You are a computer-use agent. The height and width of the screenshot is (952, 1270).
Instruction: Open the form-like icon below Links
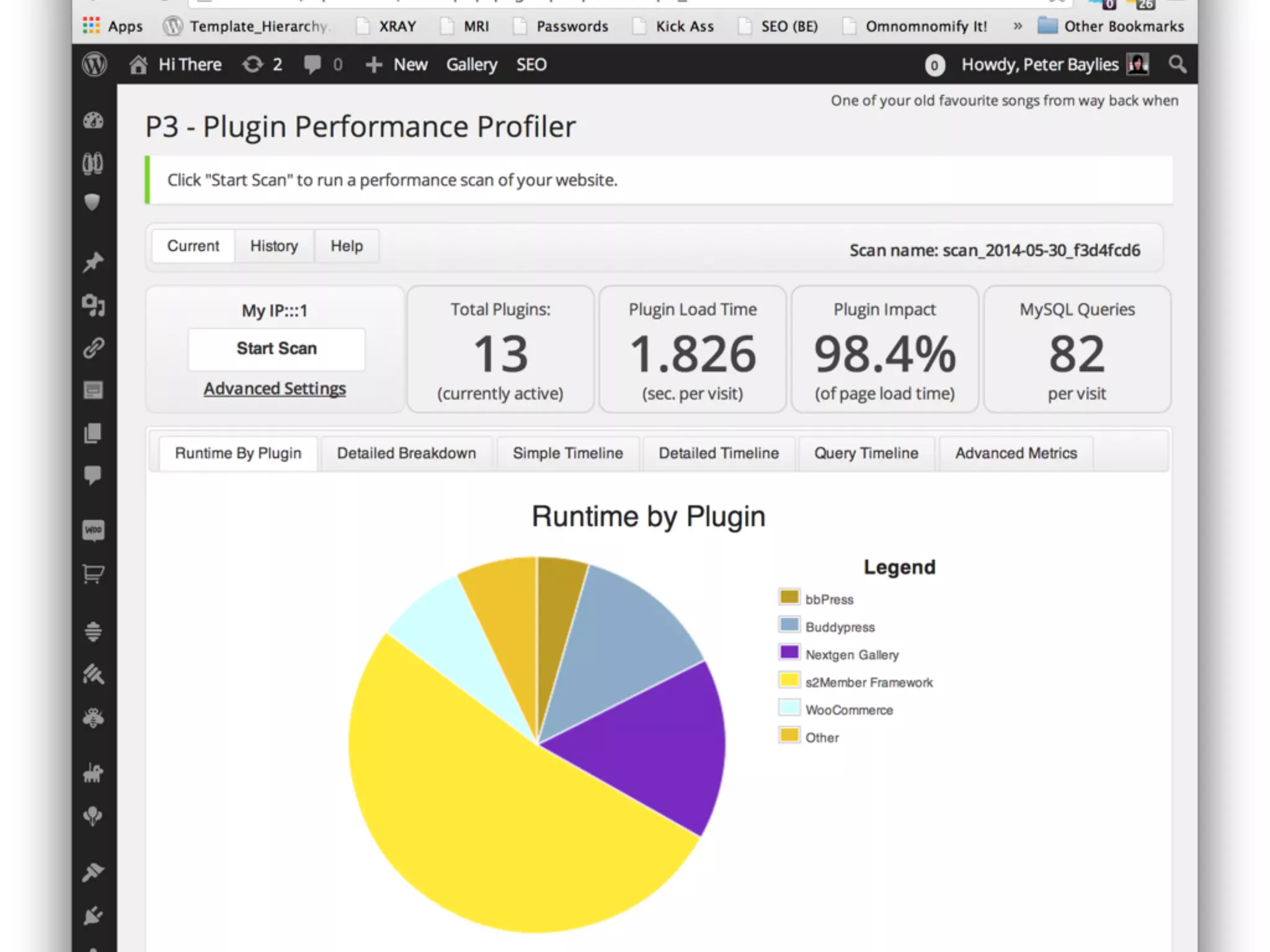(93, 390)
